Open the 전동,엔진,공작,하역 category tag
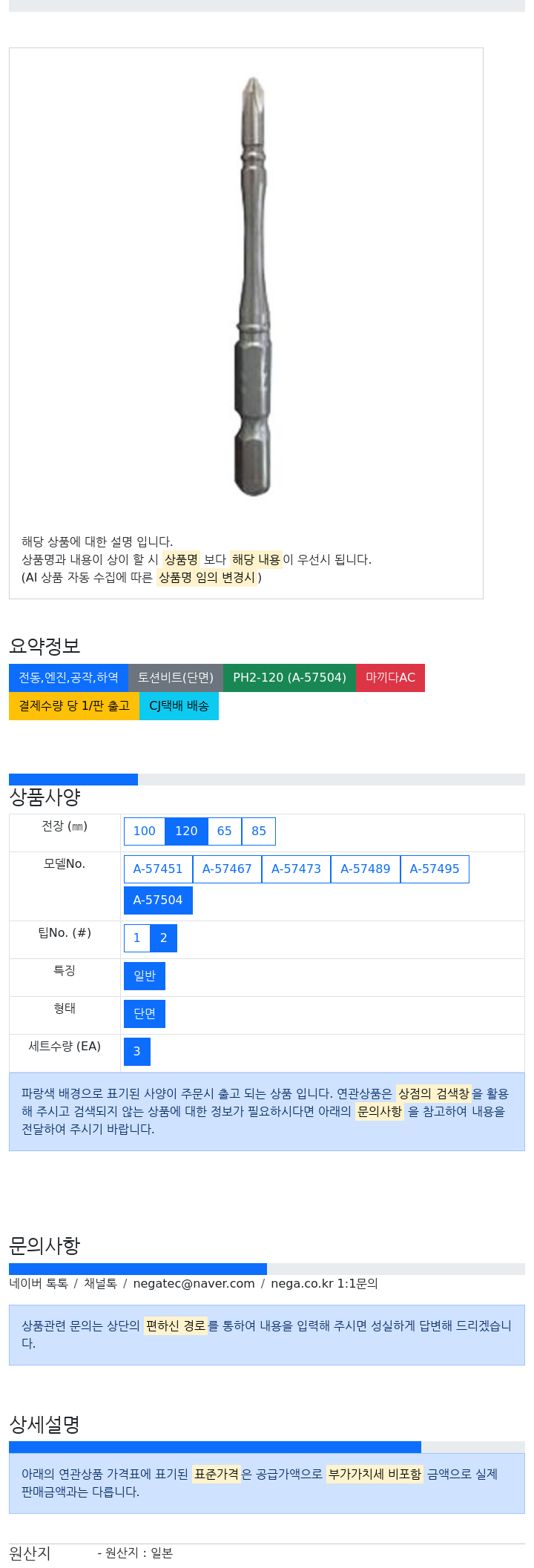 (68, 677)
